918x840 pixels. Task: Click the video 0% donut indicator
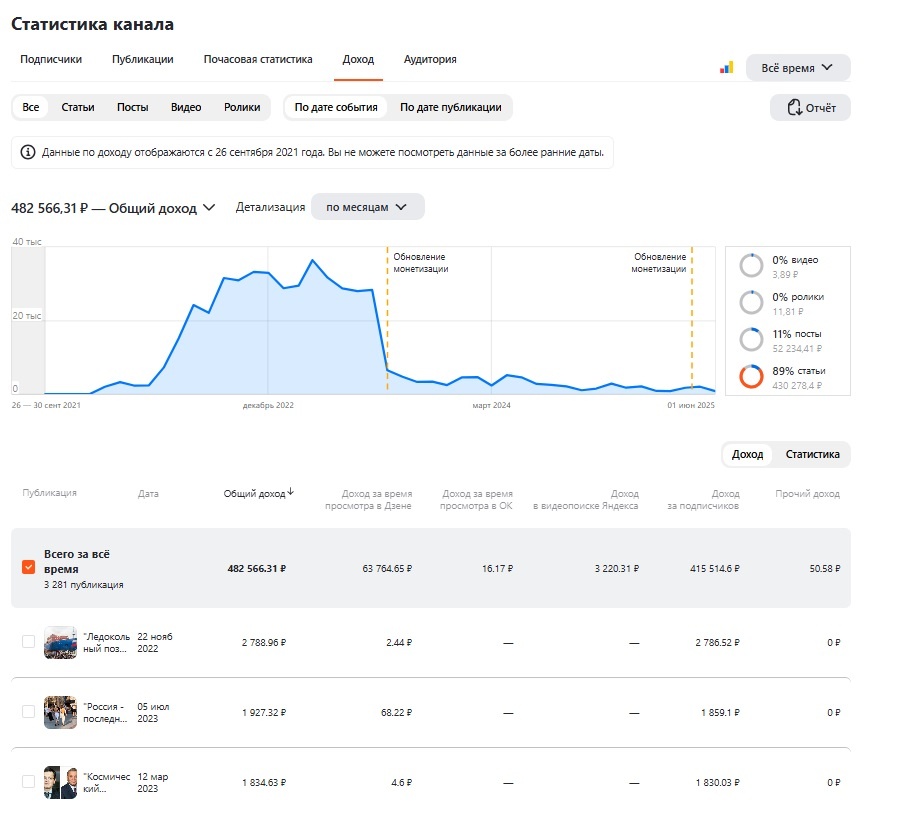coord(751,266)
